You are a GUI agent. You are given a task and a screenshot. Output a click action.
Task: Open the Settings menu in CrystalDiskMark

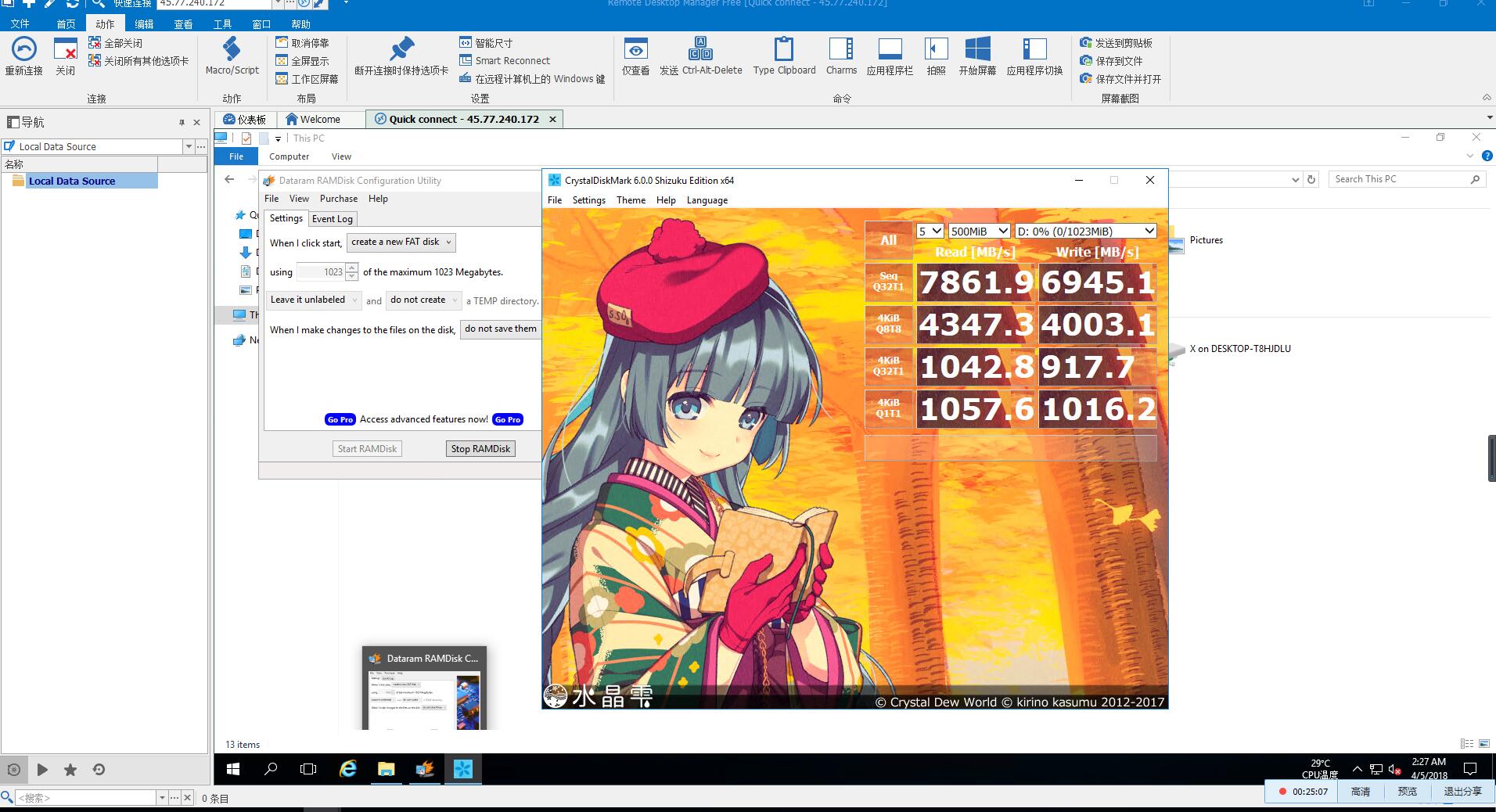point(588,200)
